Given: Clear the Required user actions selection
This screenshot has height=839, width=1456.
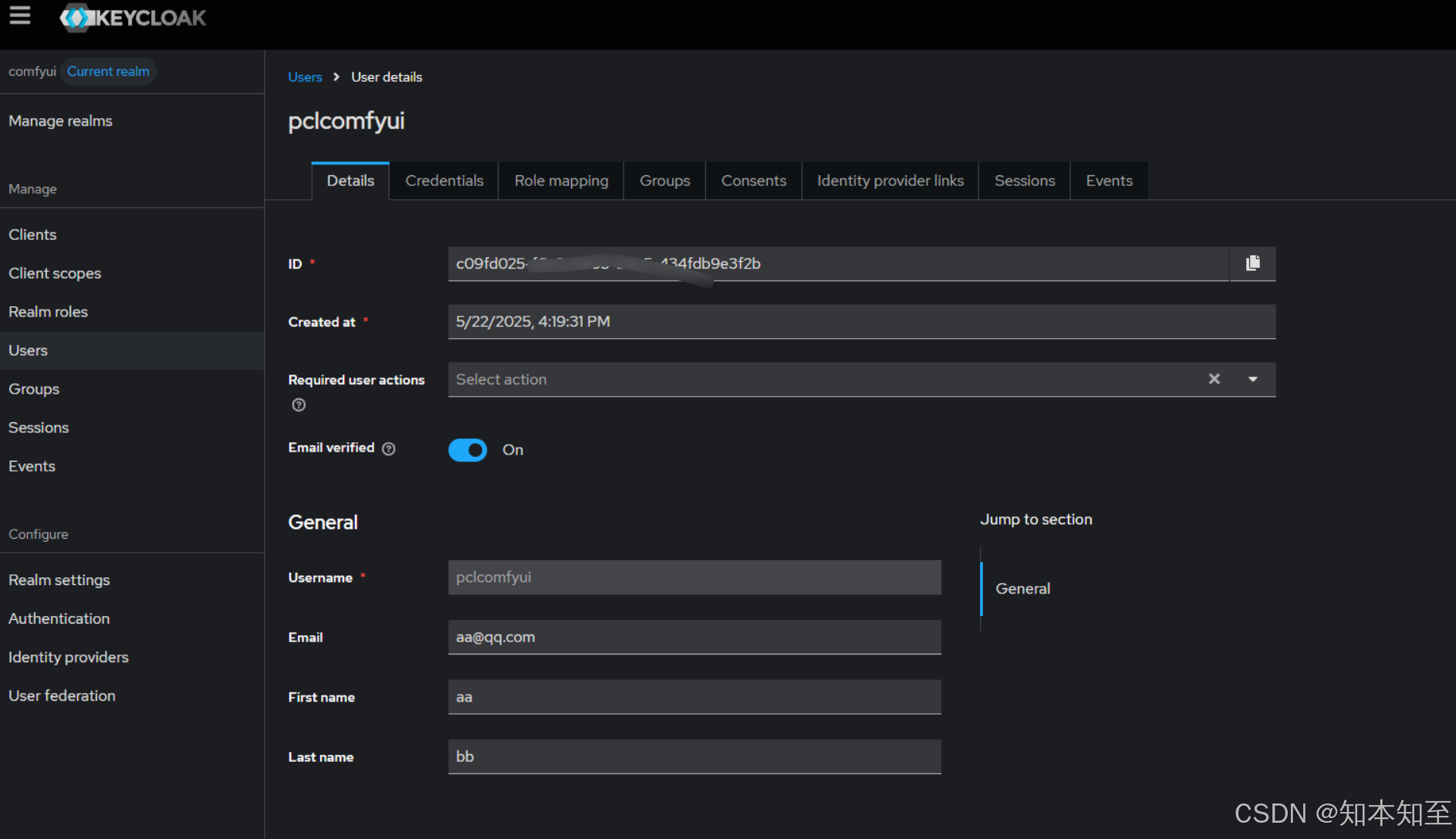Looking at the screenshot, I should click(1214, 379).
